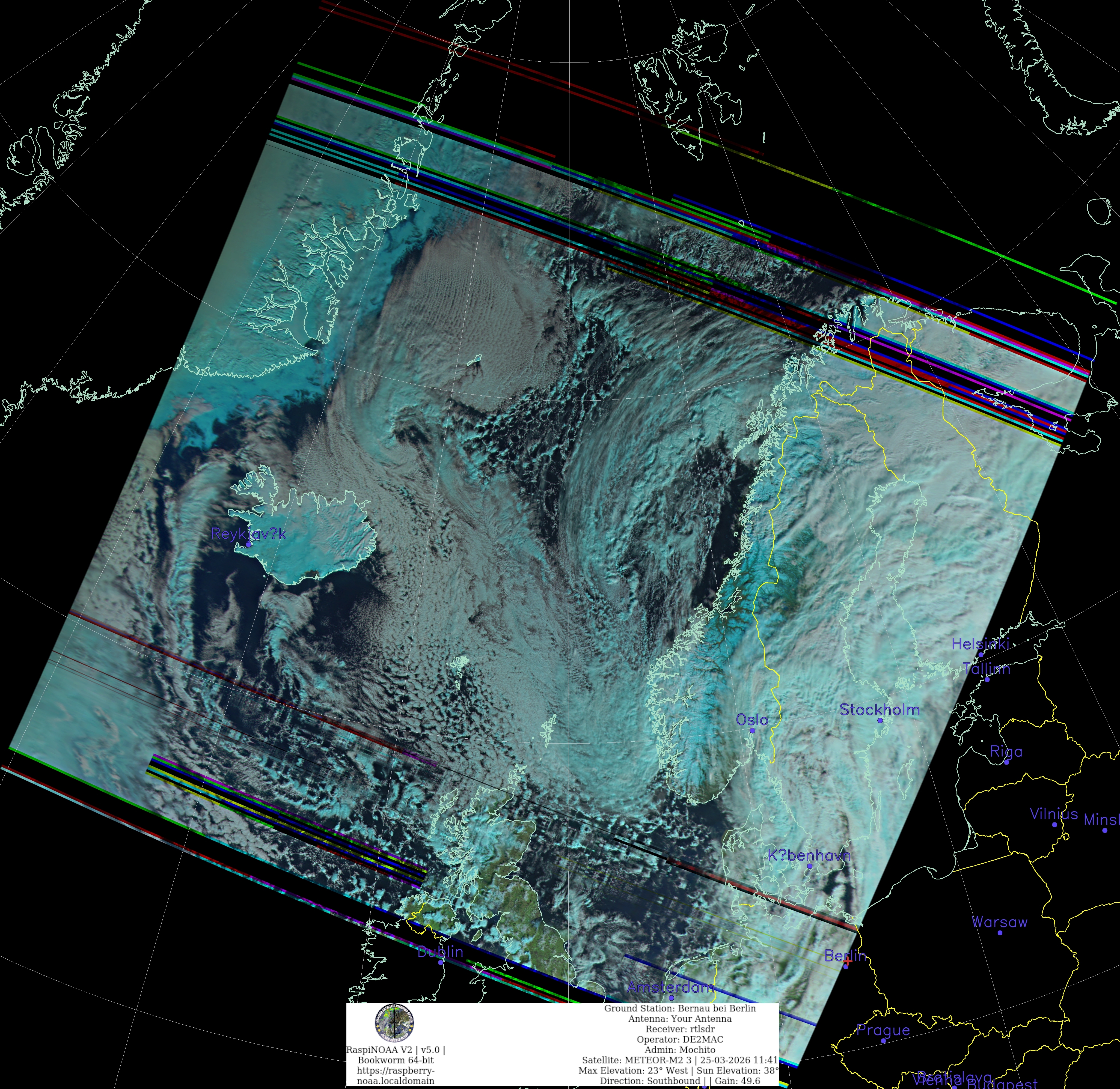The image size is (1120, 1089).
Task: Click the Ground Station Bernau bei Berlin text
Action: [680, 1008]
